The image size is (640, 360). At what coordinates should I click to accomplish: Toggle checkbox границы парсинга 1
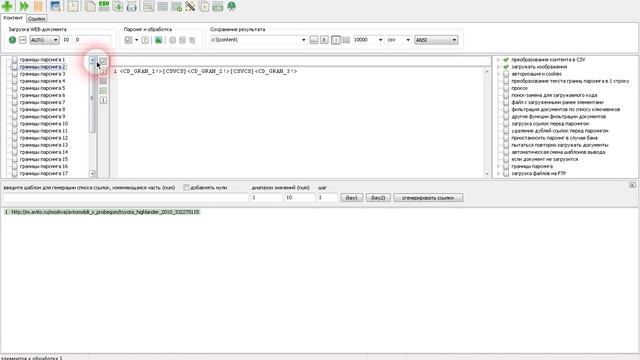coord(15,60)
